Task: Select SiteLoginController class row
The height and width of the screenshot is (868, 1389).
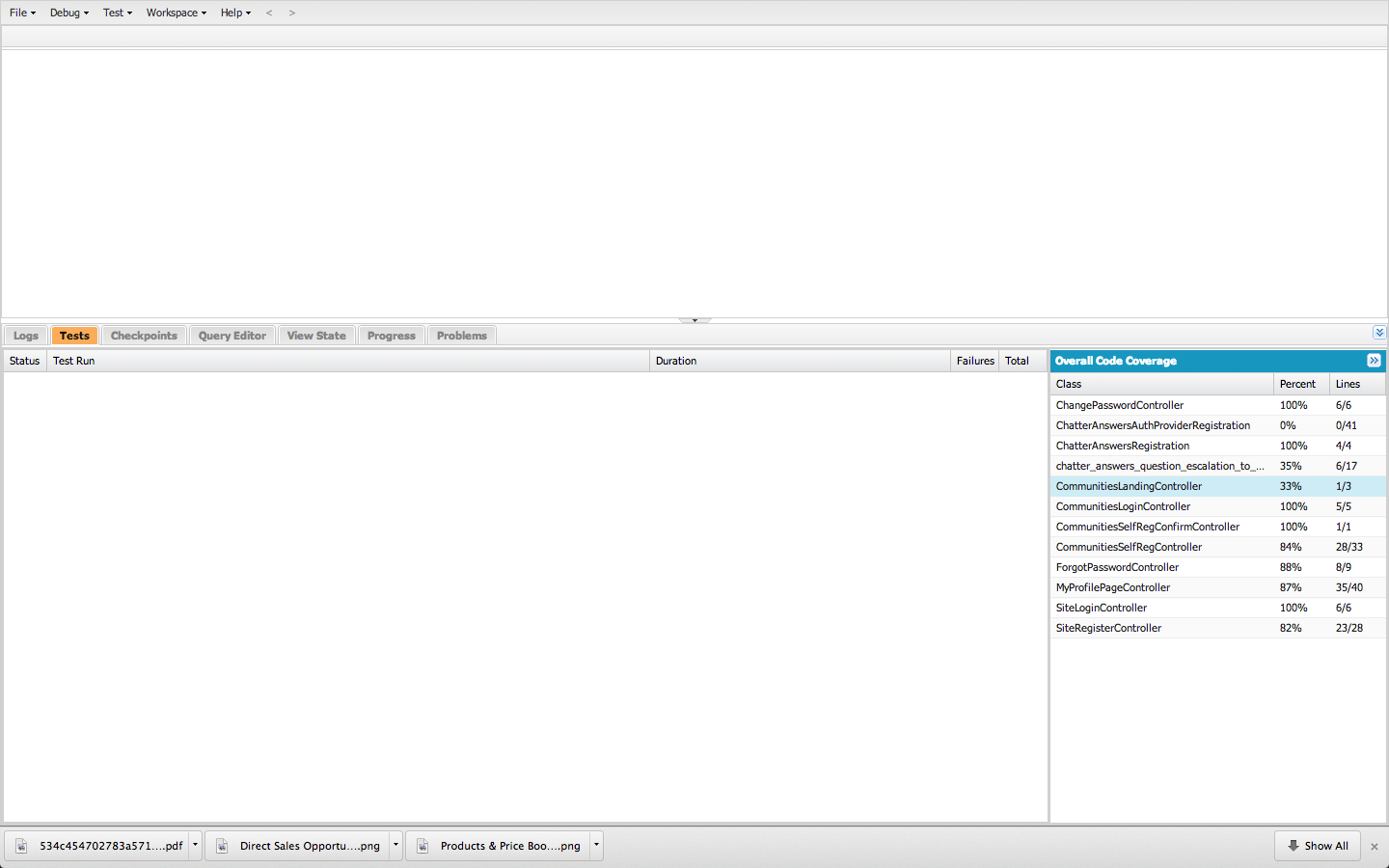Action: [1218, 608]
